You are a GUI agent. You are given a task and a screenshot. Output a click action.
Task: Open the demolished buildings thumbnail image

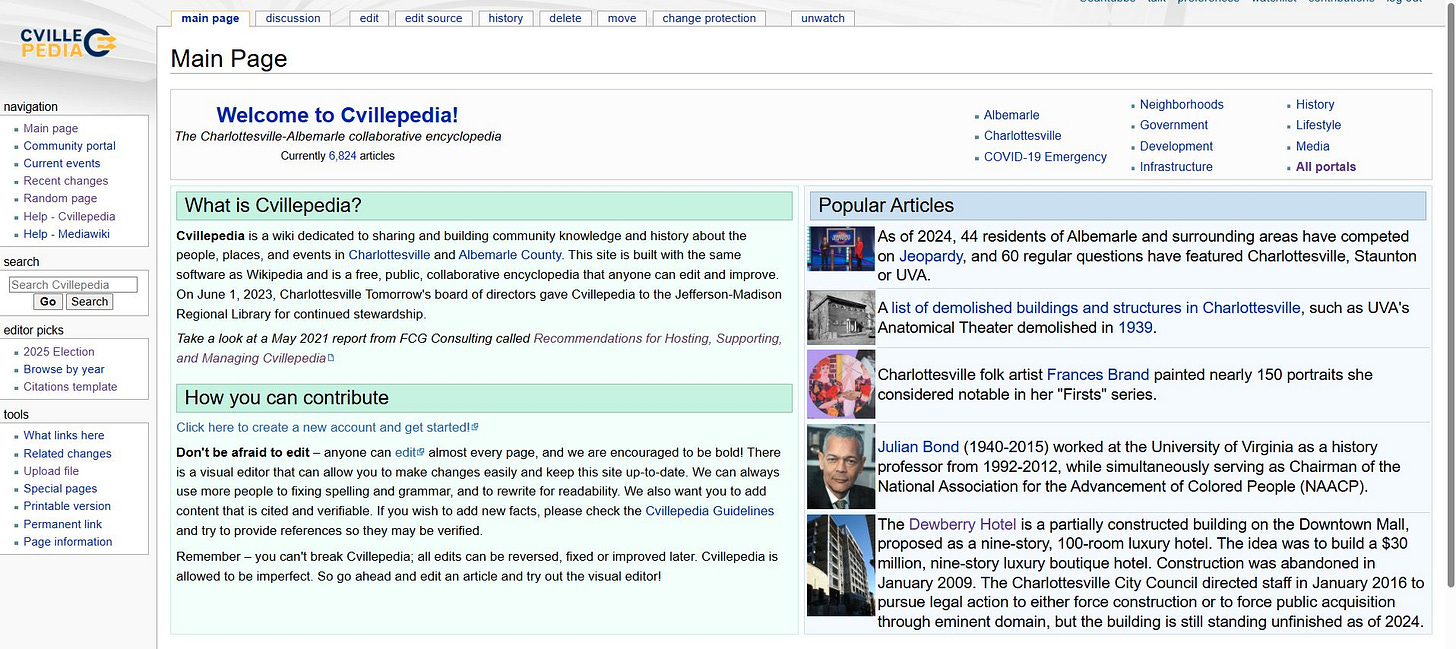coord(841,318)
